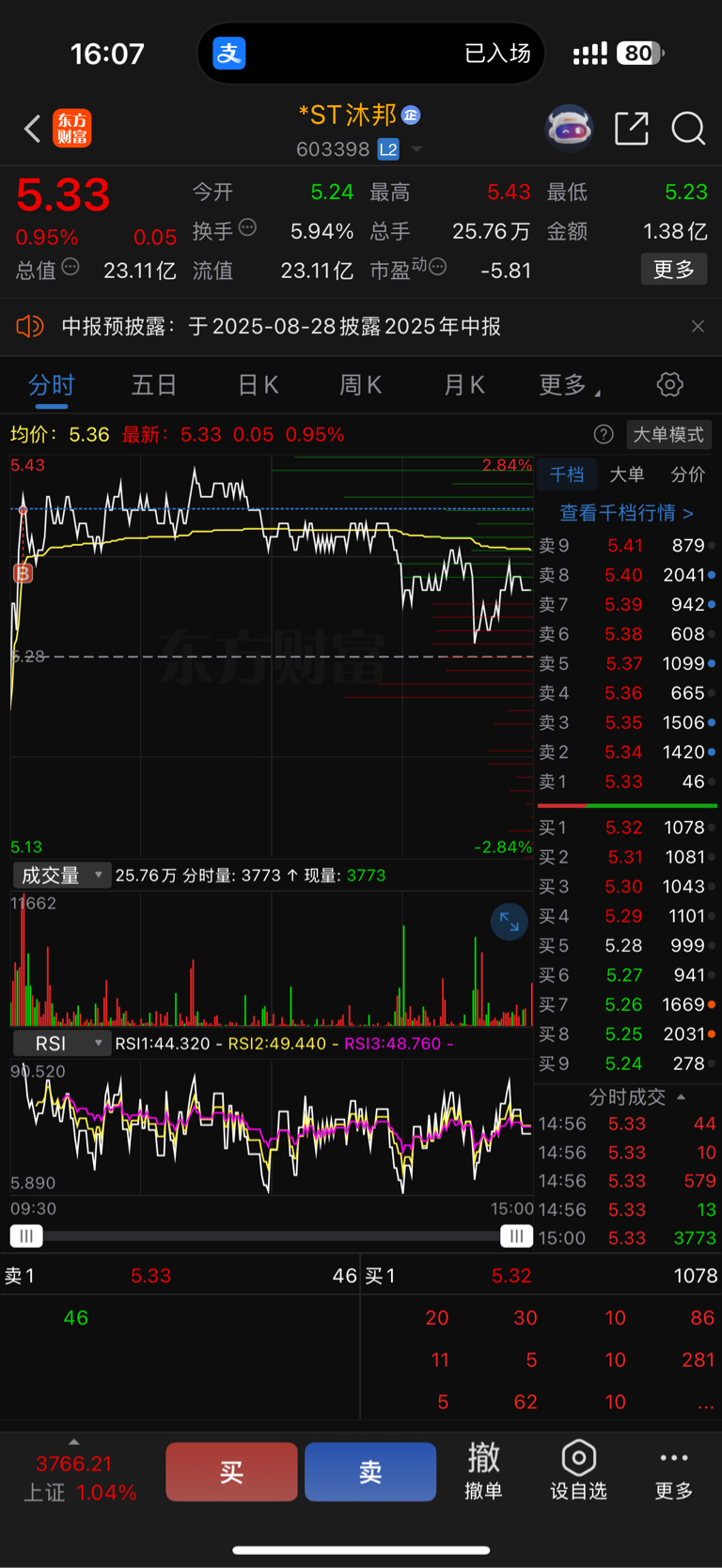The height and width of the screenshot is (1568, 722).
Task: Tap 卖5 row at 5.37
Action: [x=627, y=663]
